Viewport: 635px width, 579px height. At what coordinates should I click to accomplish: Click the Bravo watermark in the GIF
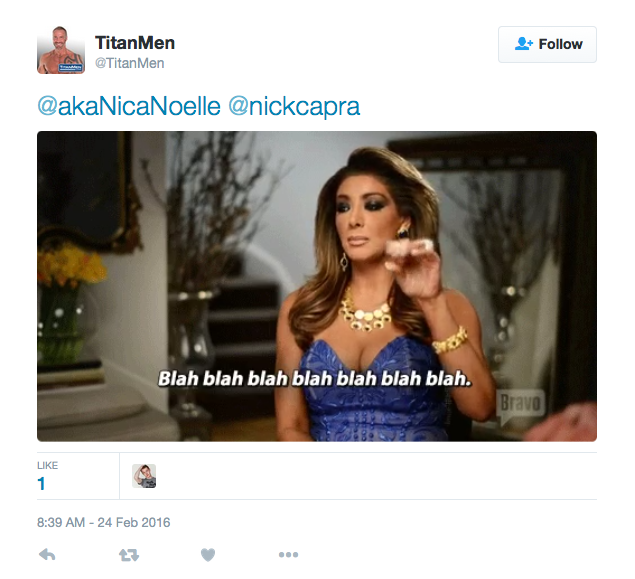tap(520, 405)
